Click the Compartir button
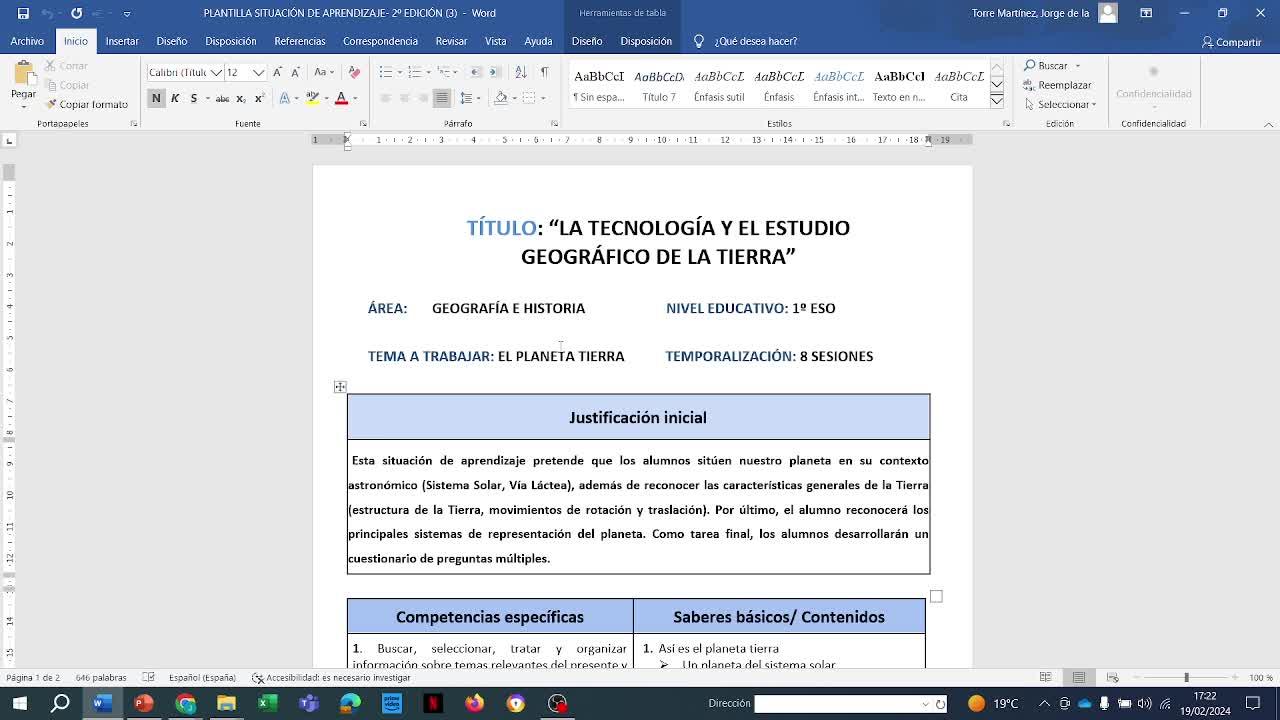The height and width of the screenshot is (720, 1280). [x=1232, y=42]
